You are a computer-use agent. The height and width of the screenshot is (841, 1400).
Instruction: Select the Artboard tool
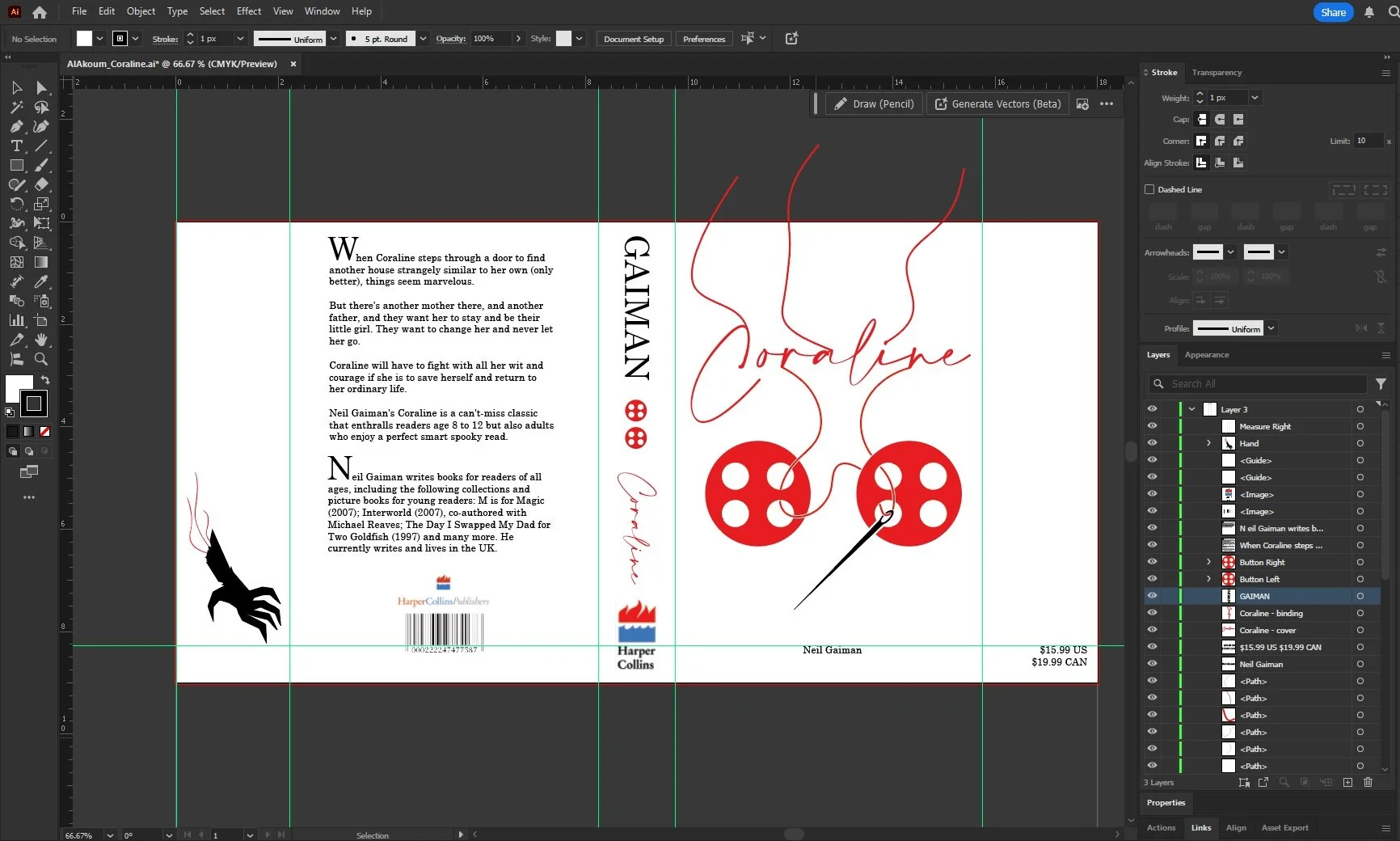(x=41, y=320)
